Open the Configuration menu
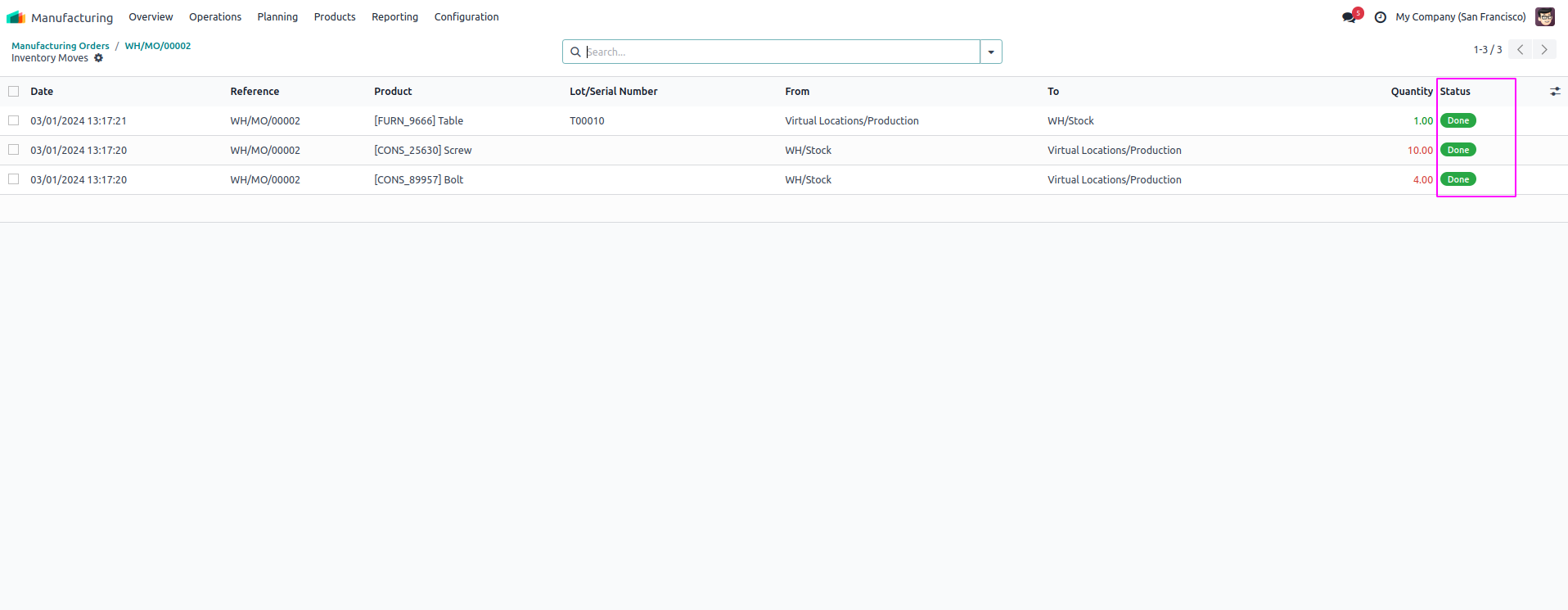Screen dimensions: 1568x610 pos(466,17)
